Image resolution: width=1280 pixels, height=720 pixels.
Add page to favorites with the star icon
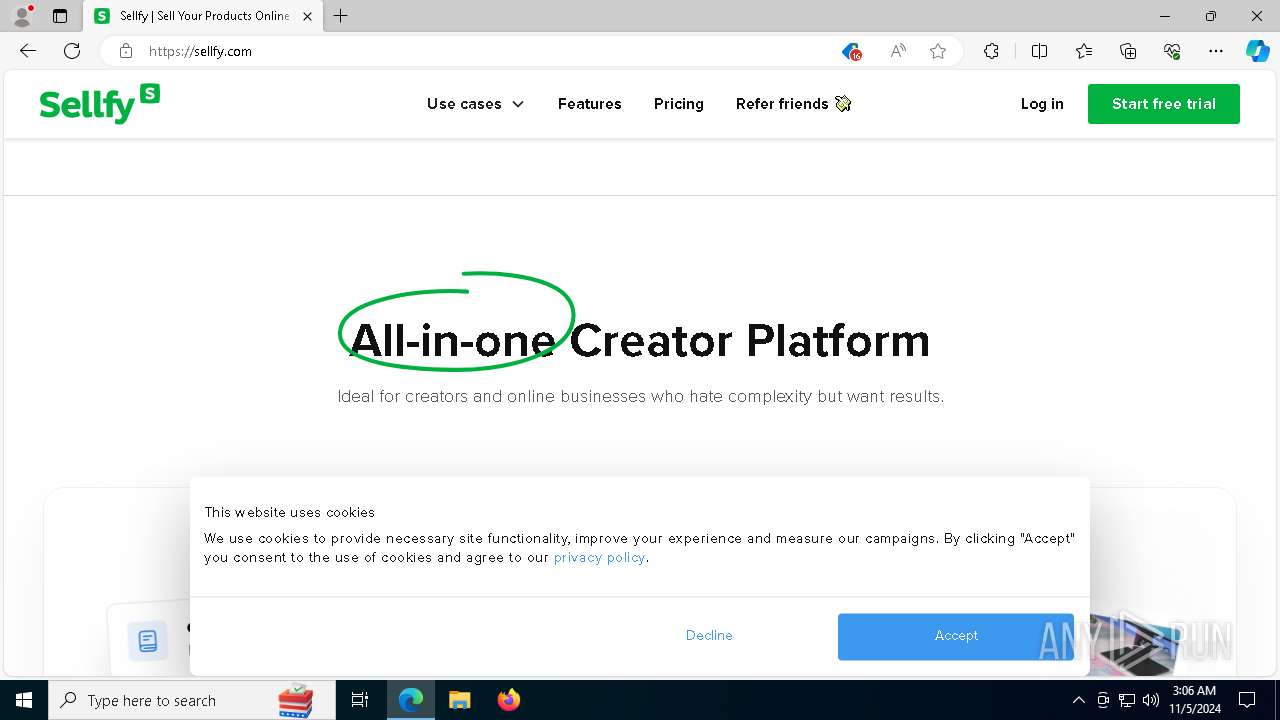tap(938, 51)
